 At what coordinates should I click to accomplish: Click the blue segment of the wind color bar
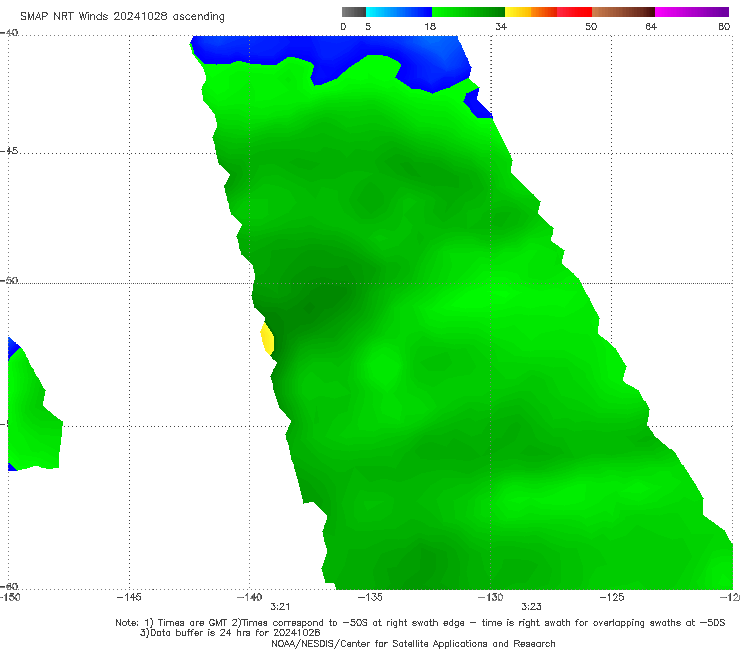point(399,12)
